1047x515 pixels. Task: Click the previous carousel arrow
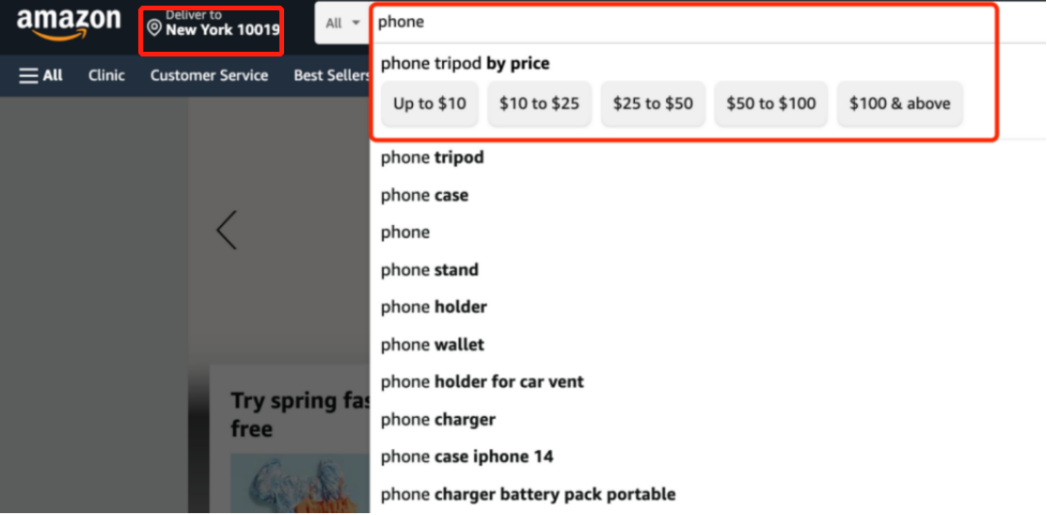coord(227,230)
